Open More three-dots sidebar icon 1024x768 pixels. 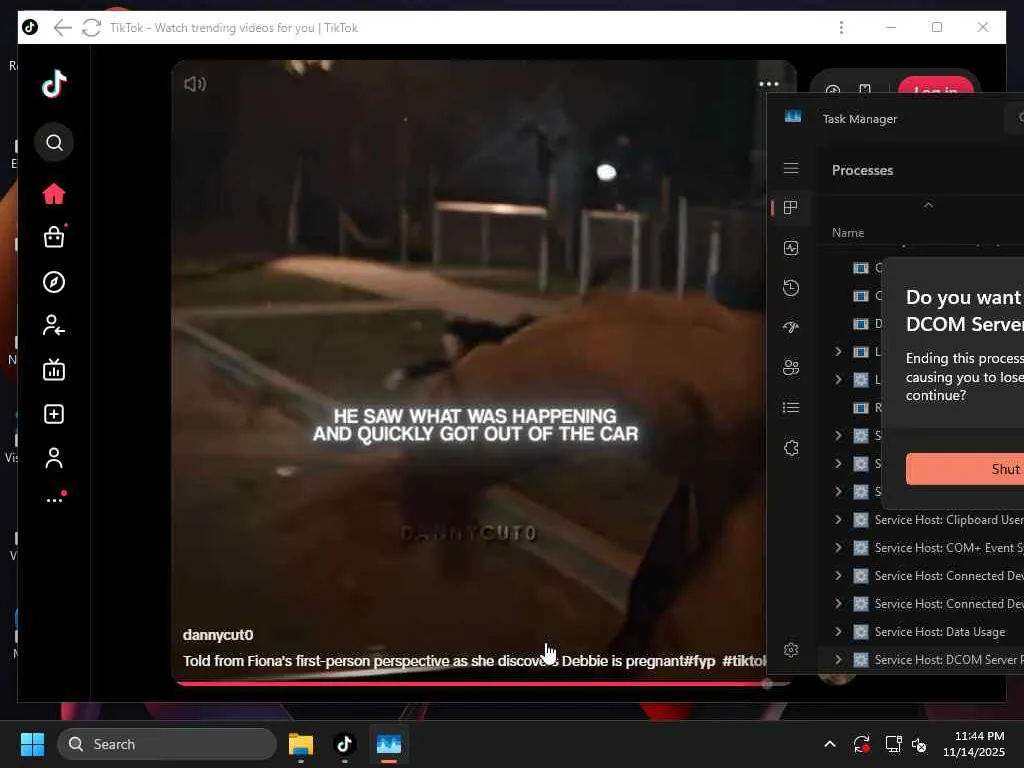(x=56, y=499)
